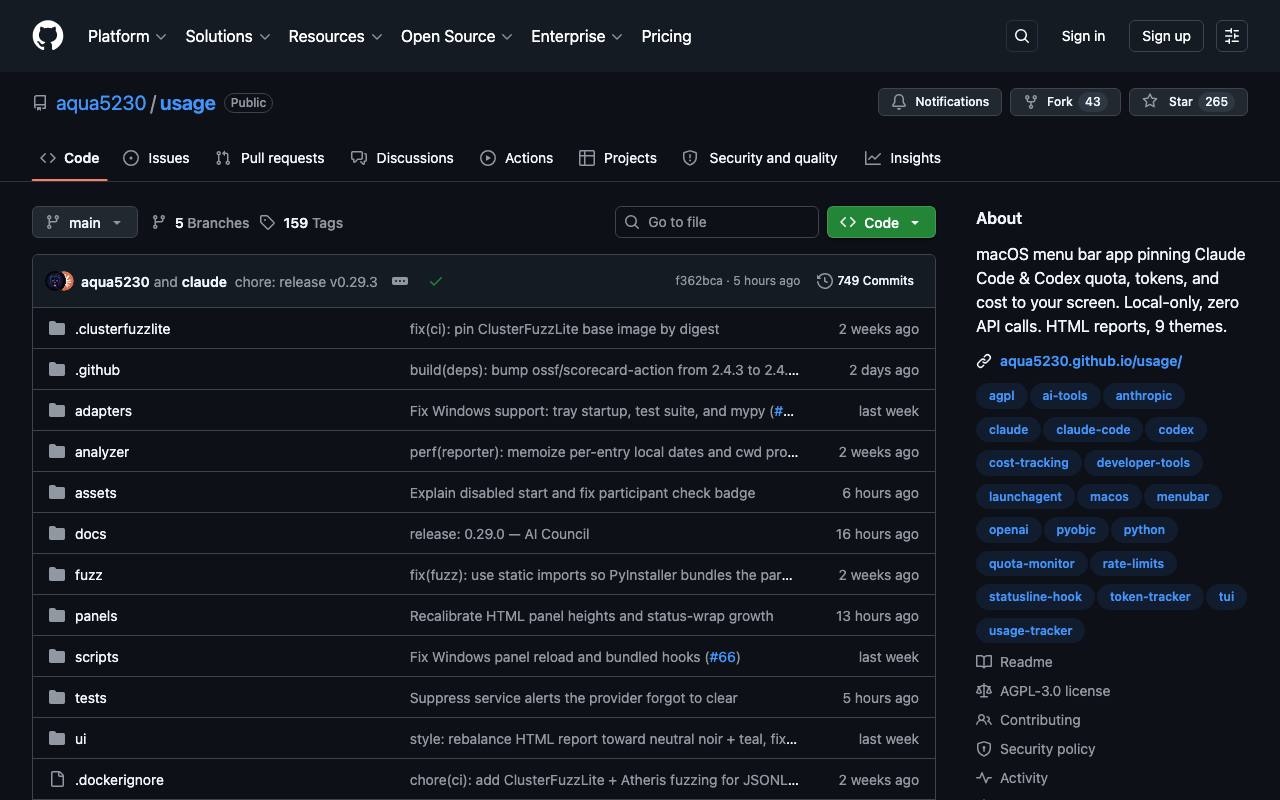Click the folder icon for analyzer
Image resolution: width=1280 pixels, height=800 pixels.
pos(57,451)
